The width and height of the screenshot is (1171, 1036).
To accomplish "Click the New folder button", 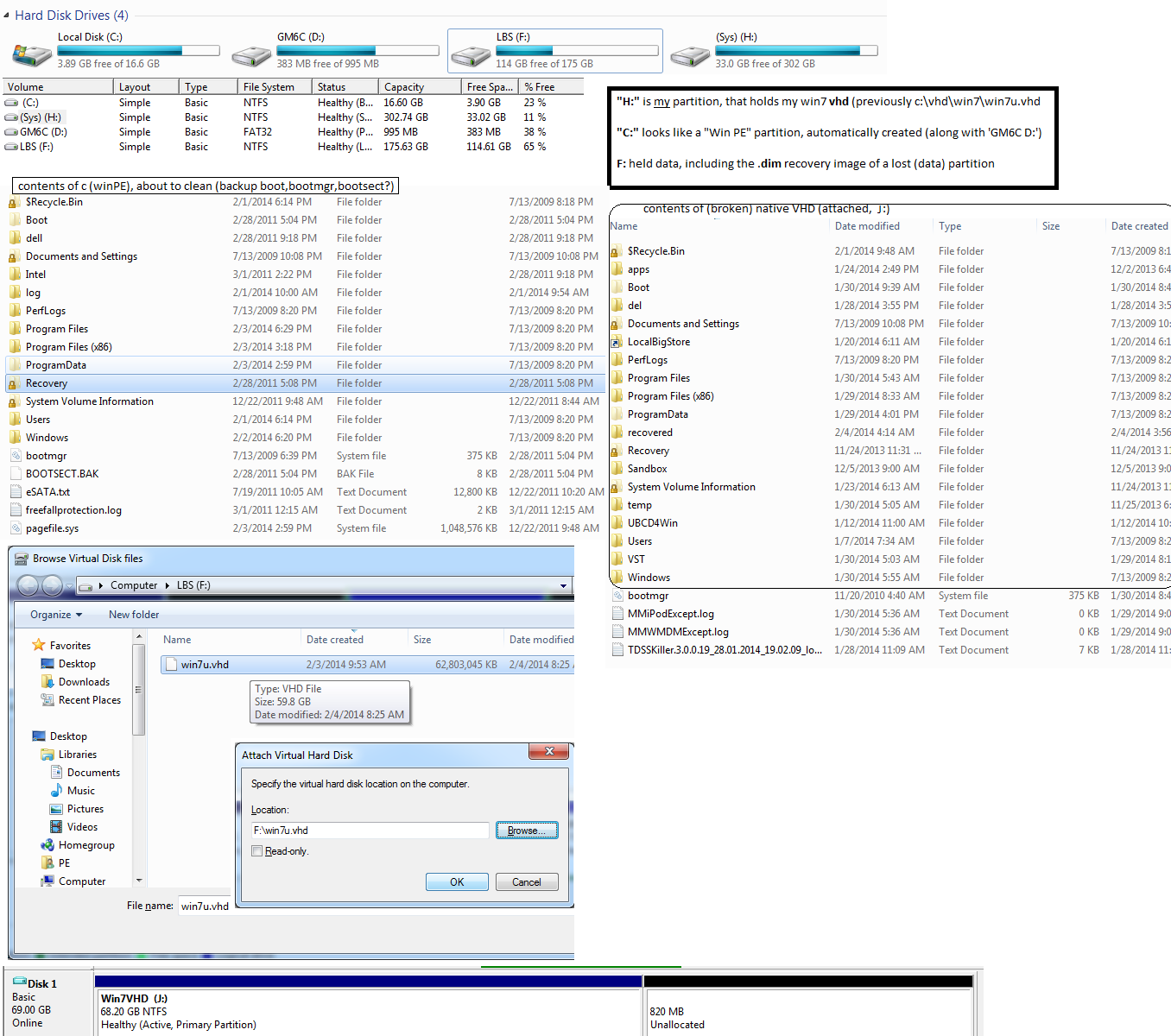I will (134, 615).
